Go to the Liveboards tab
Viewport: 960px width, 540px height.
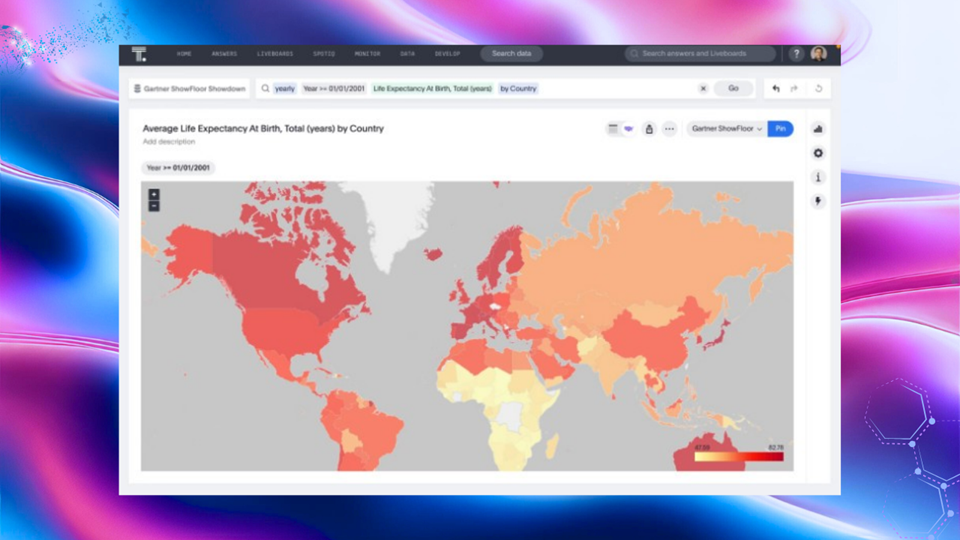pos(274,54)
